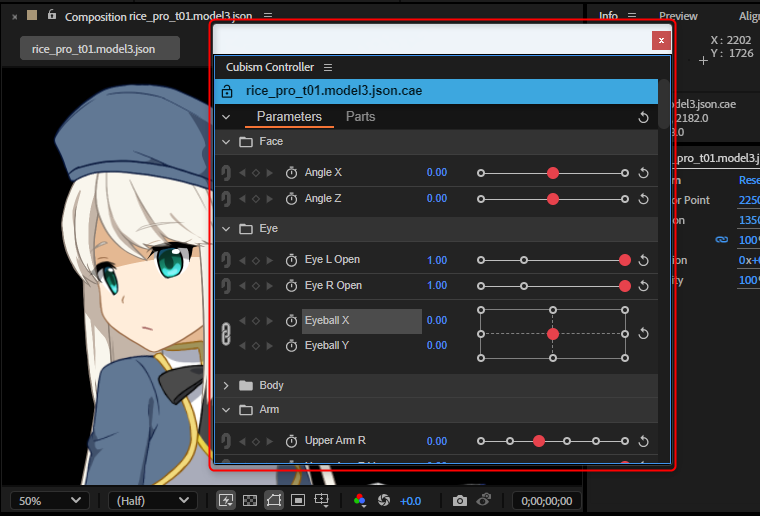The height and width of the screenshot is (516, 760).
Task: Click the Upper Arm R slider handle
Action: tap(538, 441)
